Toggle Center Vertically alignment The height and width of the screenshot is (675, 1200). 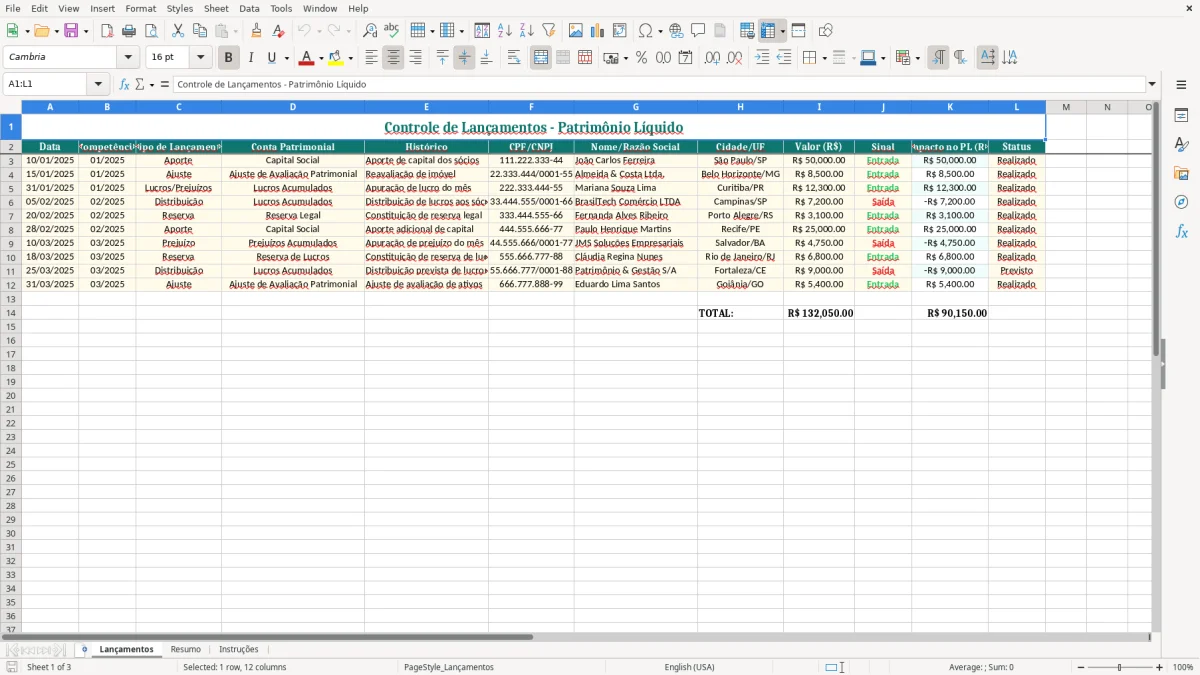[x=464, y=58]
